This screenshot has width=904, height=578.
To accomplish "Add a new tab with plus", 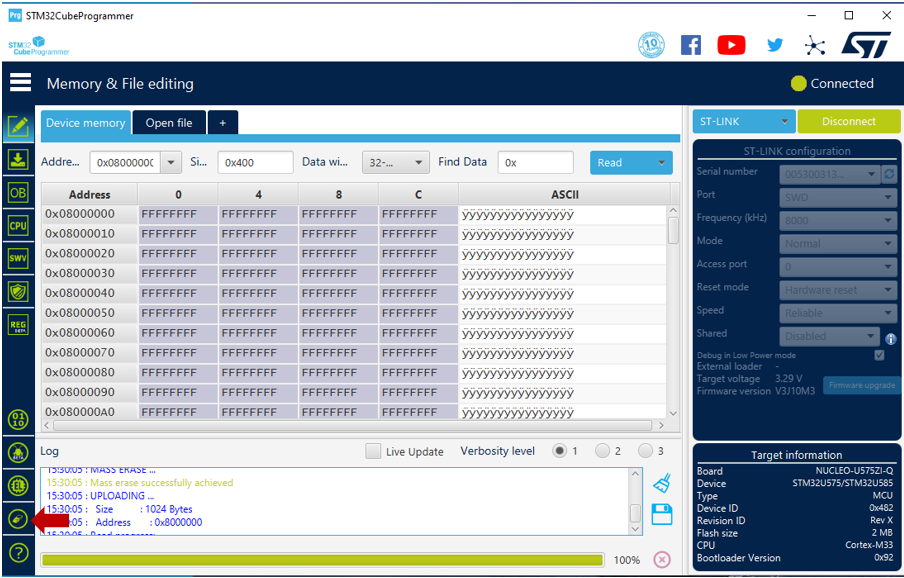I will point(222,122).
